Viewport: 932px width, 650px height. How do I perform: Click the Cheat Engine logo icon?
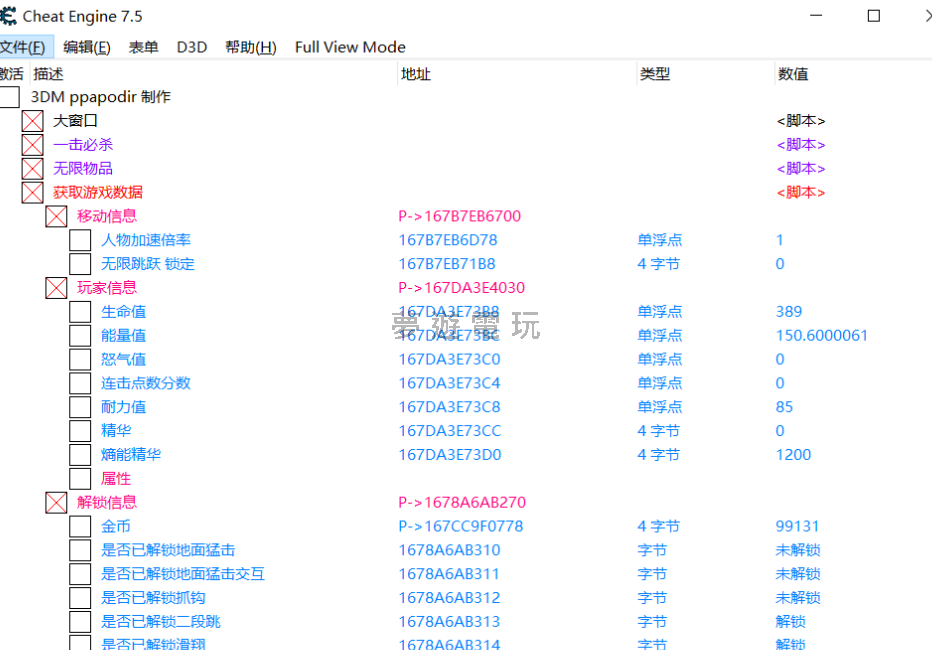[x=8, y=15]
